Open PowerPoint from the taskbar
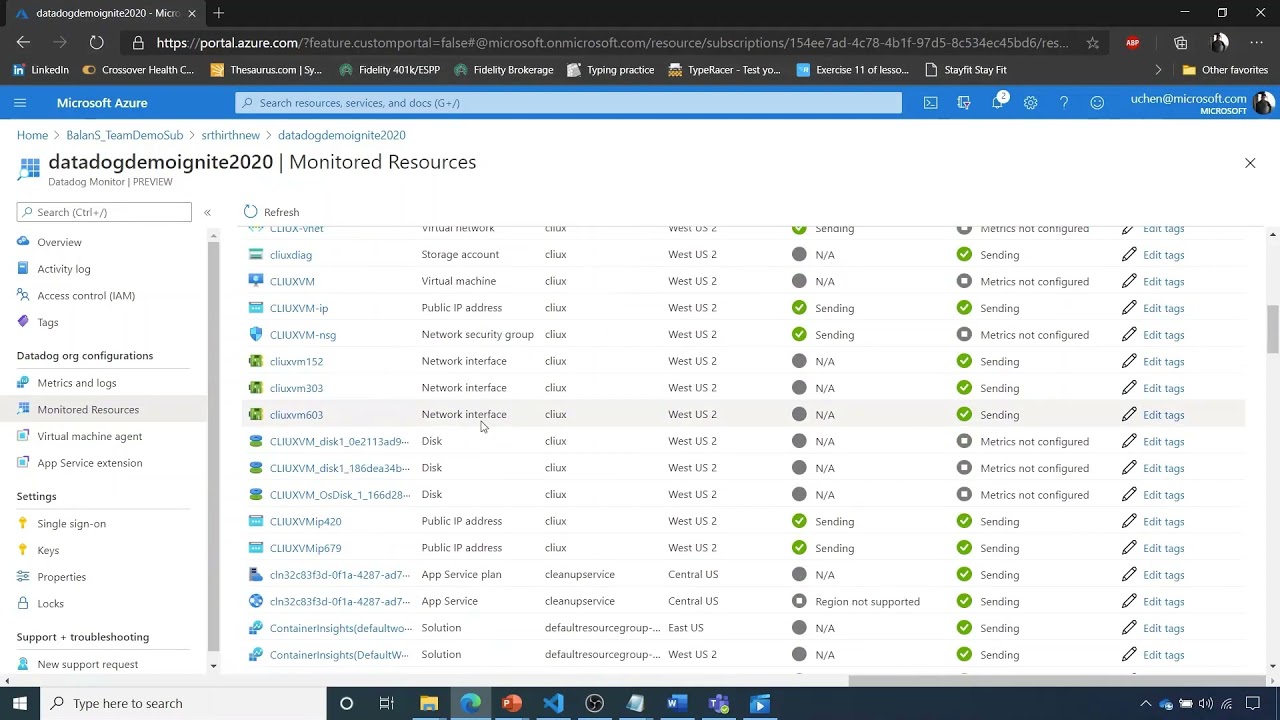Image resolution: width=1280 pixels, height=720 pixels. 512,703
